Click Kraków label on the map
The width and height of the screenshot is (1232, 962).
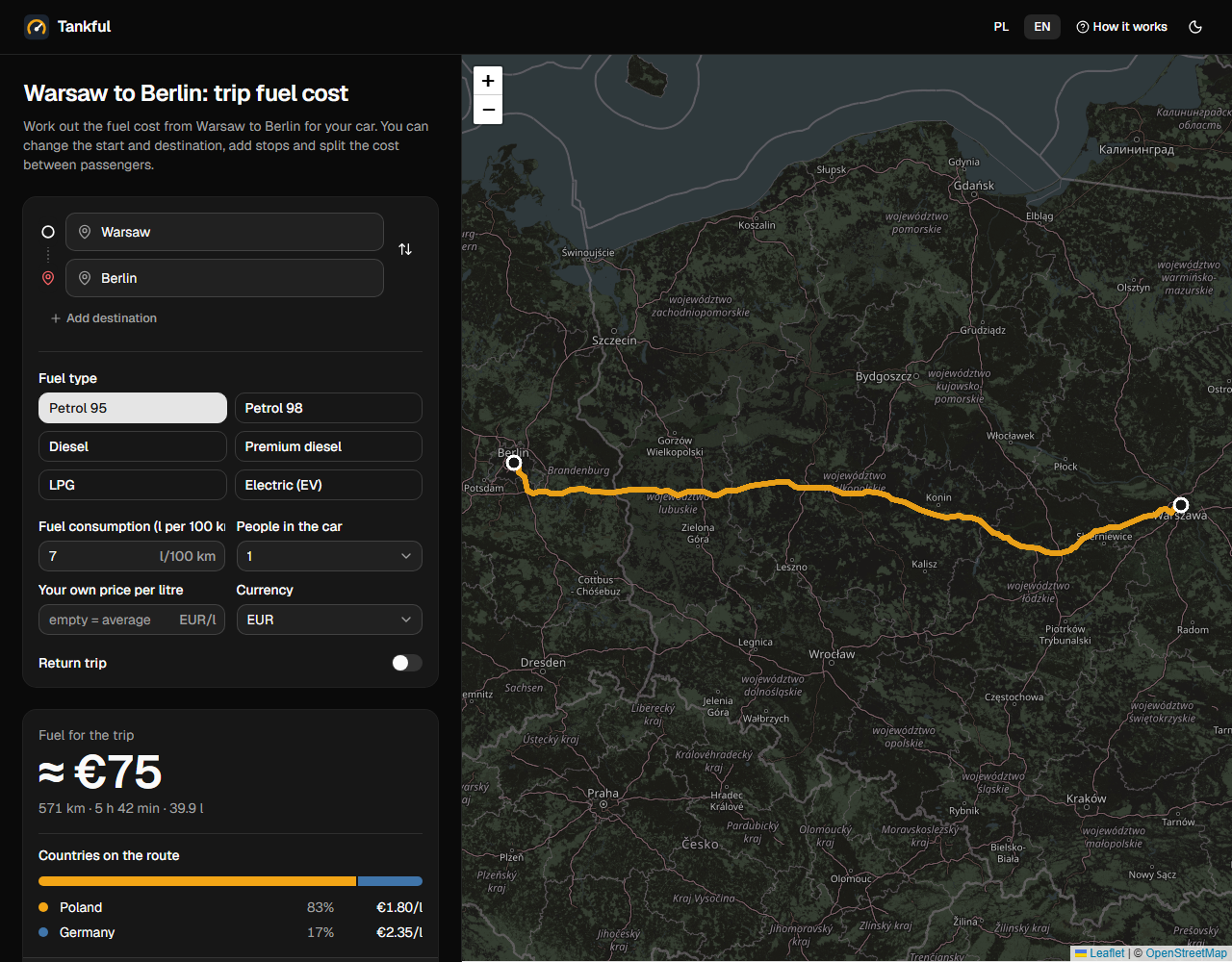[x=1087, y=798]
